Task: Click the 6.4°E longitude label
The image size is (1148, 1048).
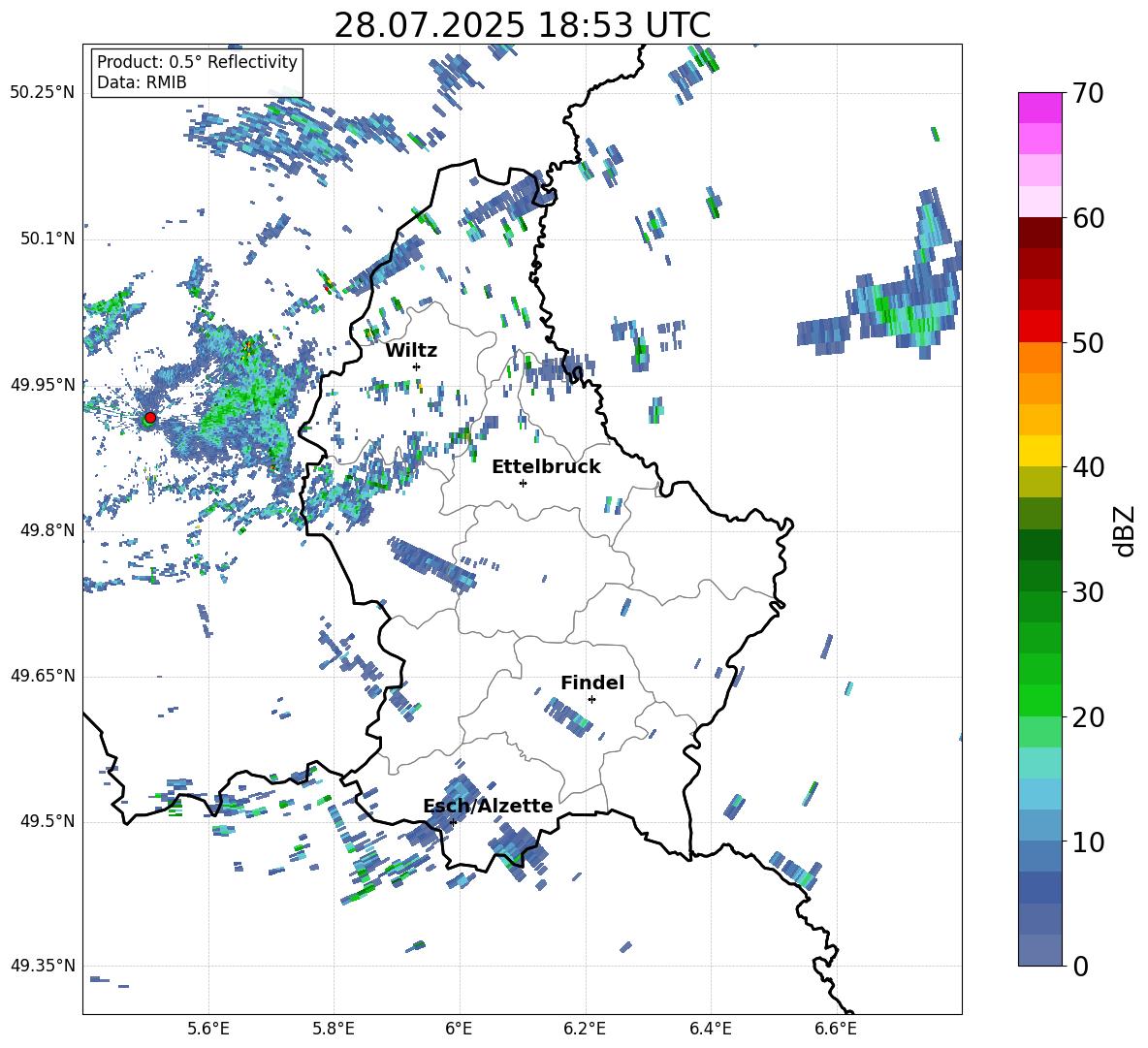Action: [x=710, y=1029]
